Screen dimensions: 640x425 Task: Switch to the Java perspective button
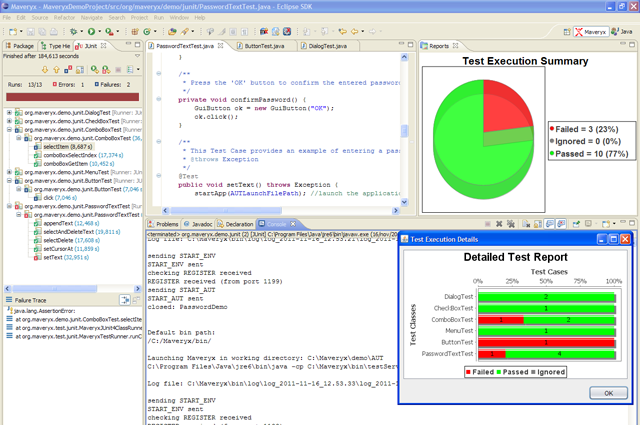pyautogui.click(x=622, y=31)
